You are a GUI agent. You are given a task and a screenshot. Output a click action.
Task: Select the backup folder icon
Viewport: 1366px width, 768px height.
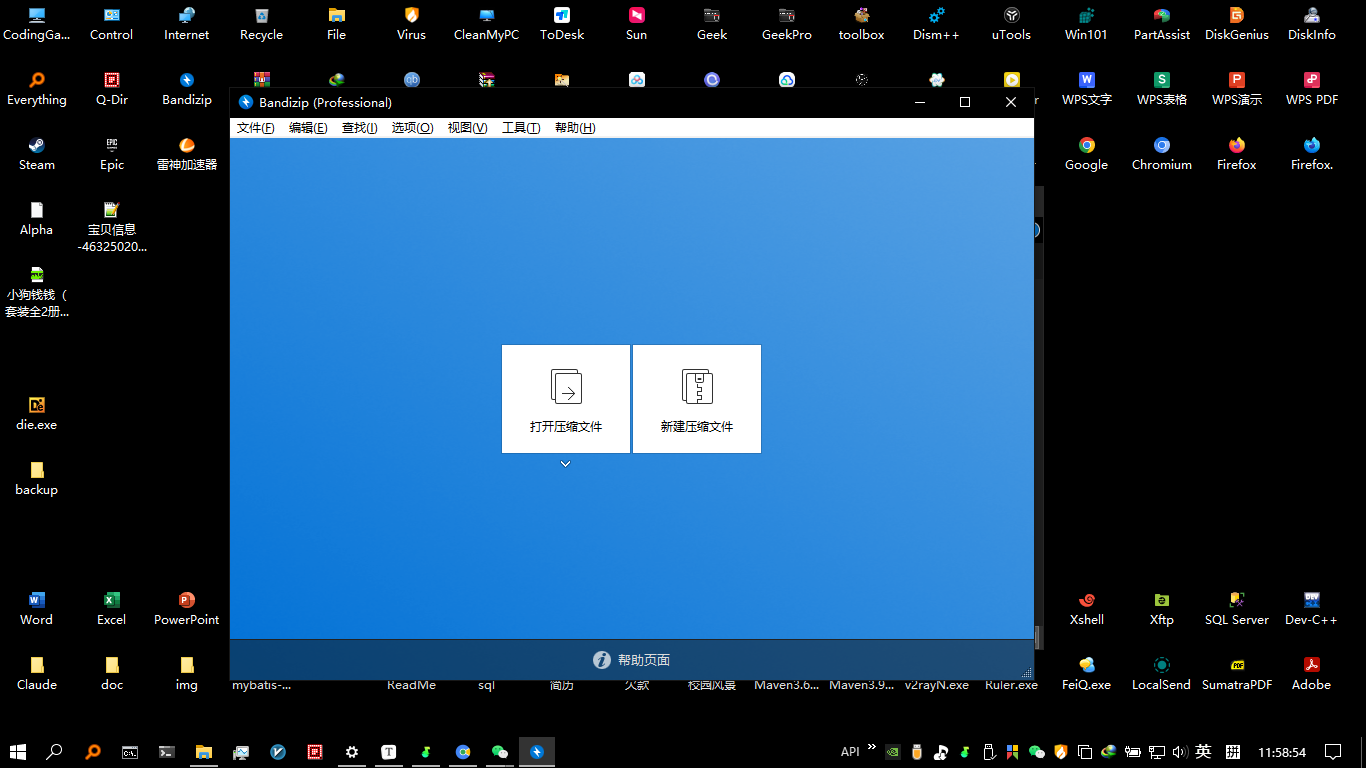37,478
